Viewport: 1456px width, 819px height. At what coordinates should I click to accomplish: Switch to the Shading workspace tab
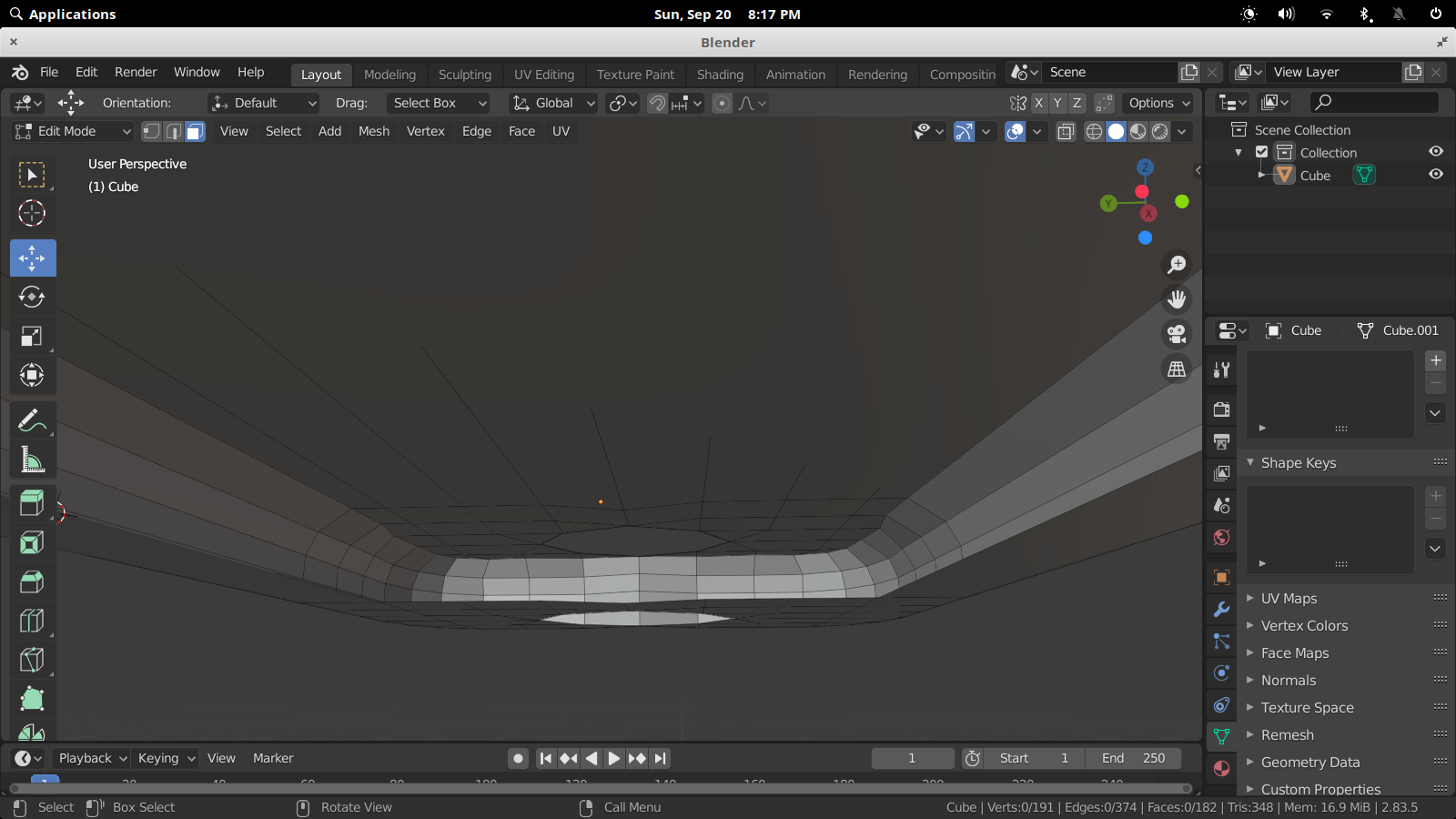(720, 75)
